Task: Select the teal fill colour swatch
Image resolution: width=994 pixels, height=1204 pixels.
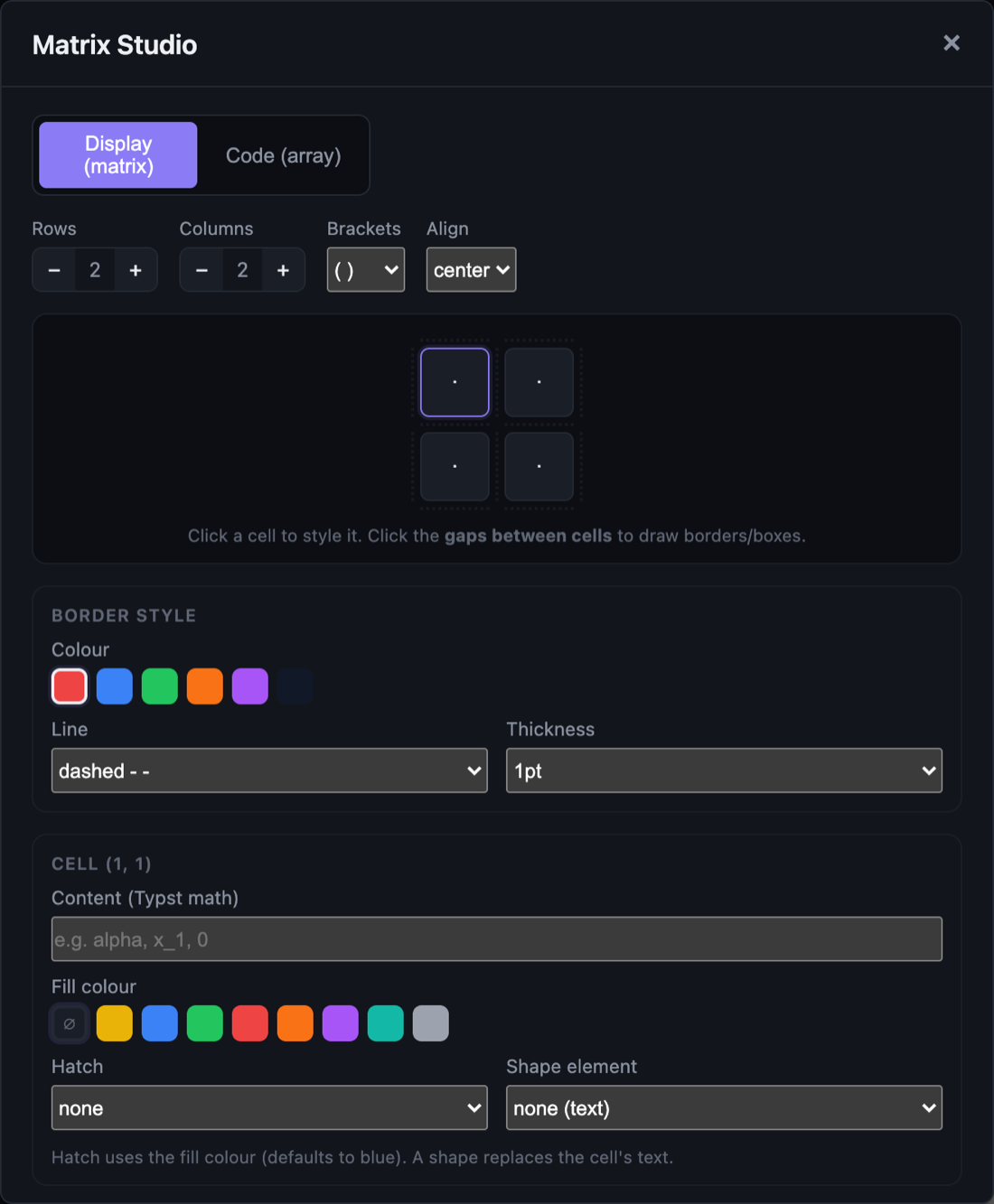Action: click(386, 1023)
